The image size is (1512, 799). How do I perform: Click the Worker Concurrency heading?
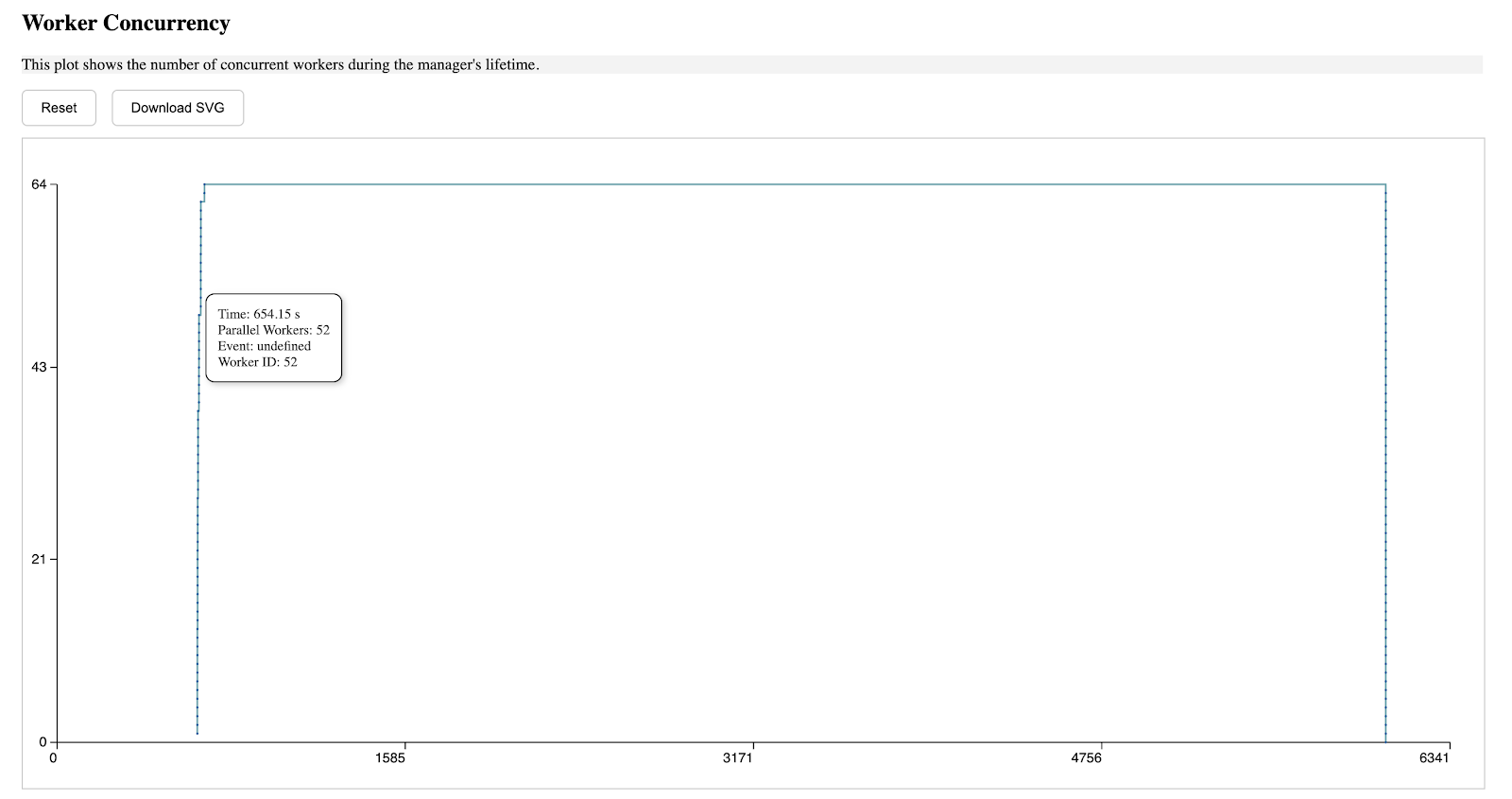(126, 24)
